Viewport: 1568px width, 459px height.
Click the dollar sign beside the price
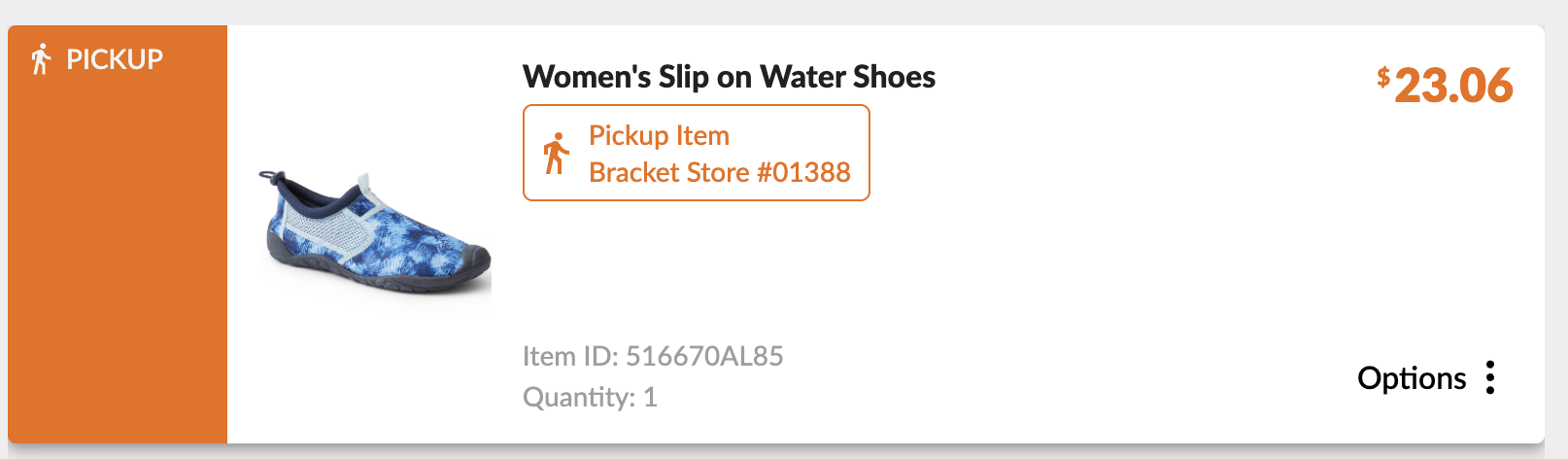pos(1383,77)
